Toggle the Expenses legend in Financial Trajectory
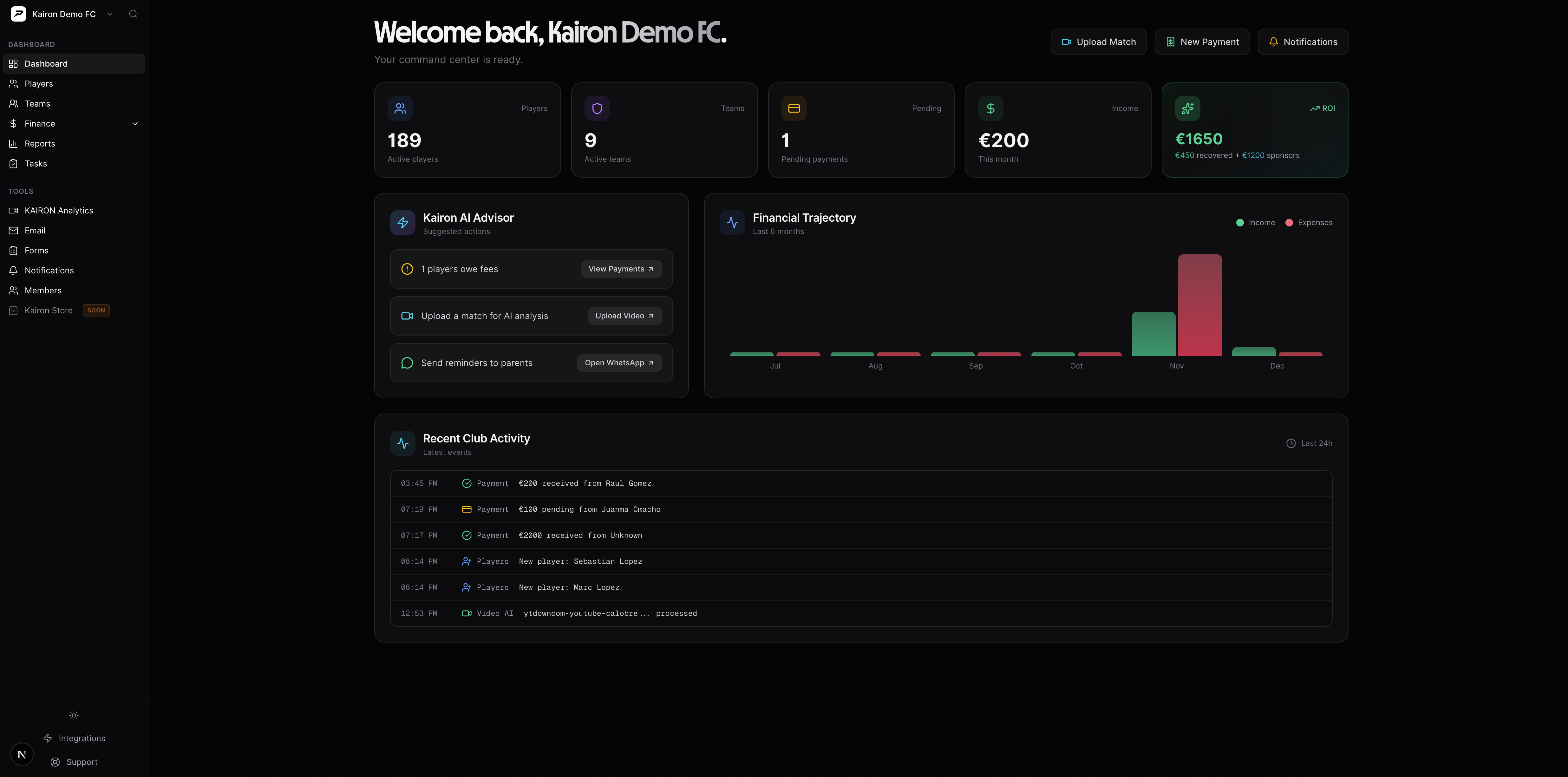1568x777 pixels. (x=1309, y=222)
